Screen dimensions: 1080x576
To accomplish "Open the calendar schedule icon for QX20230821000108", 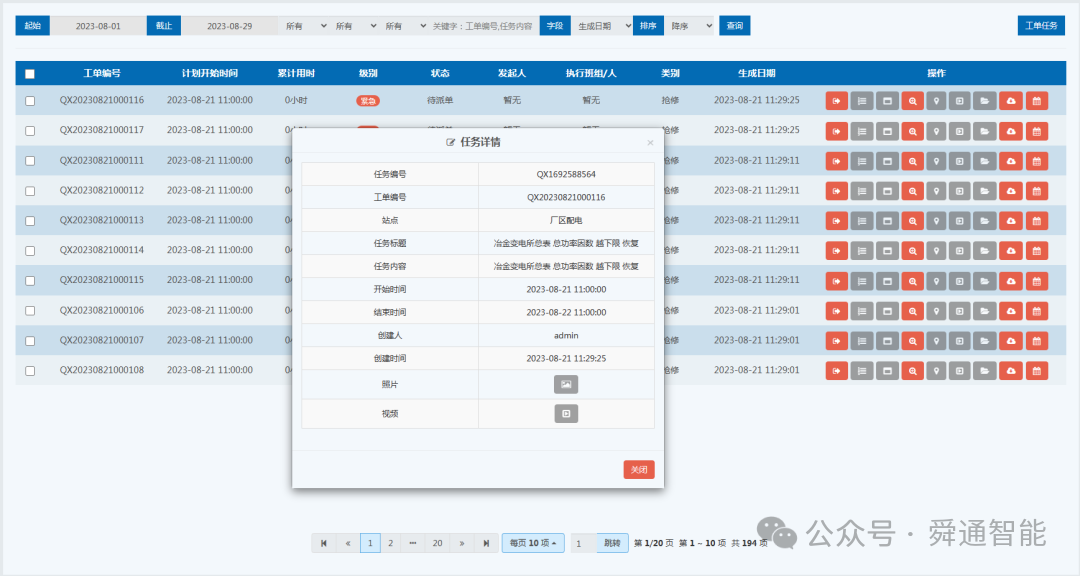I will (x=1034, y=370).
